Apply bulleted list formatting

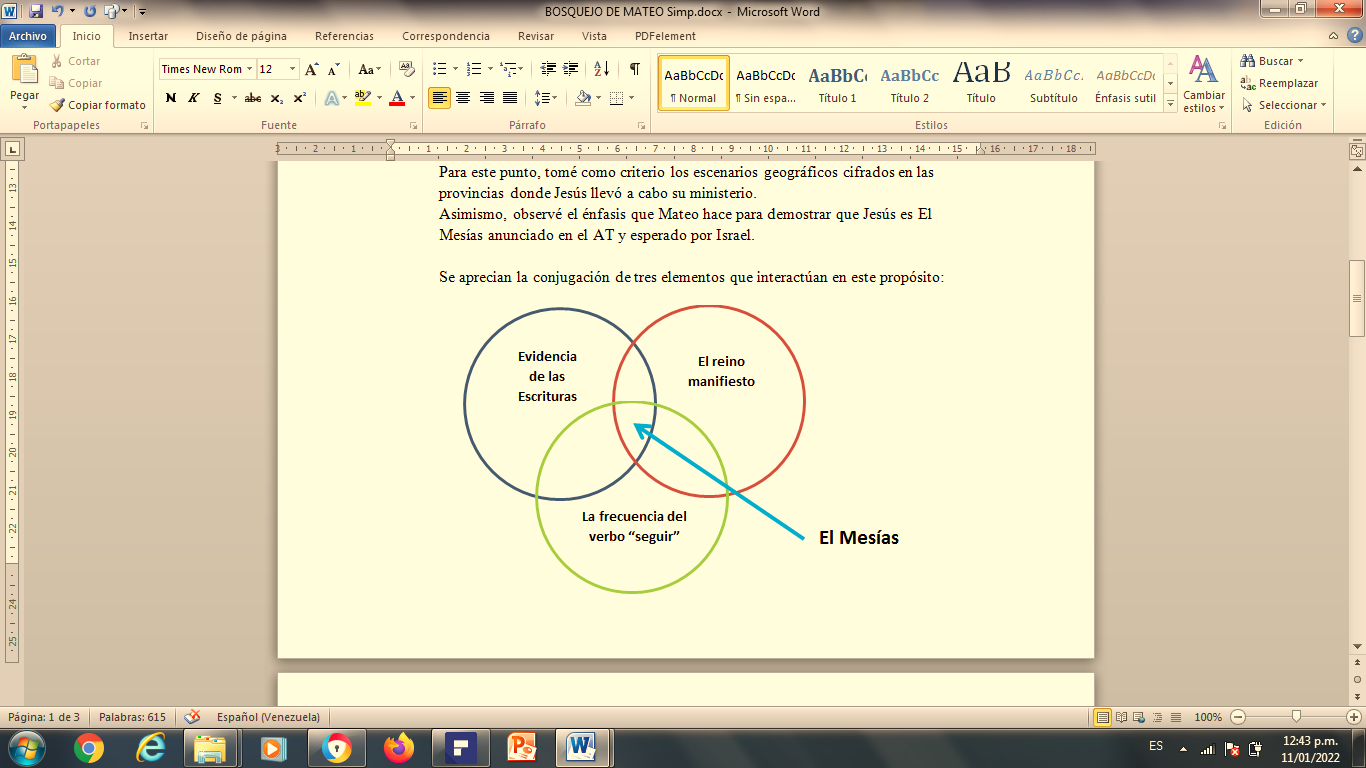pyautogui.click(x=438, y=69)
